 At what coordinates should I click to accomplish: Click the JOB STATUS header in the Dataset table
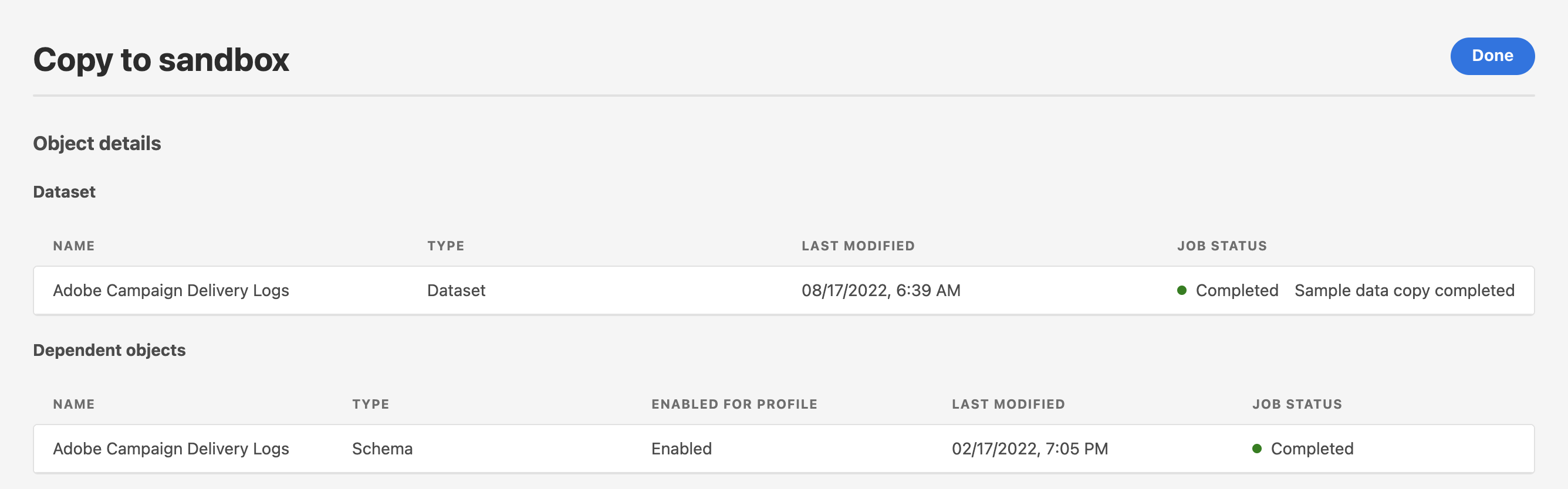(x=1222, y=246)
